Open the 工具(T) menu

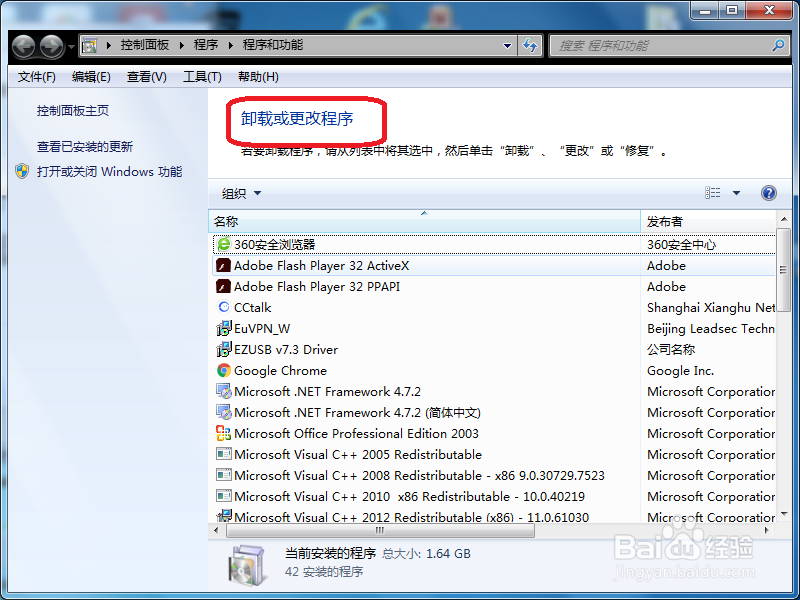point(202,77)
